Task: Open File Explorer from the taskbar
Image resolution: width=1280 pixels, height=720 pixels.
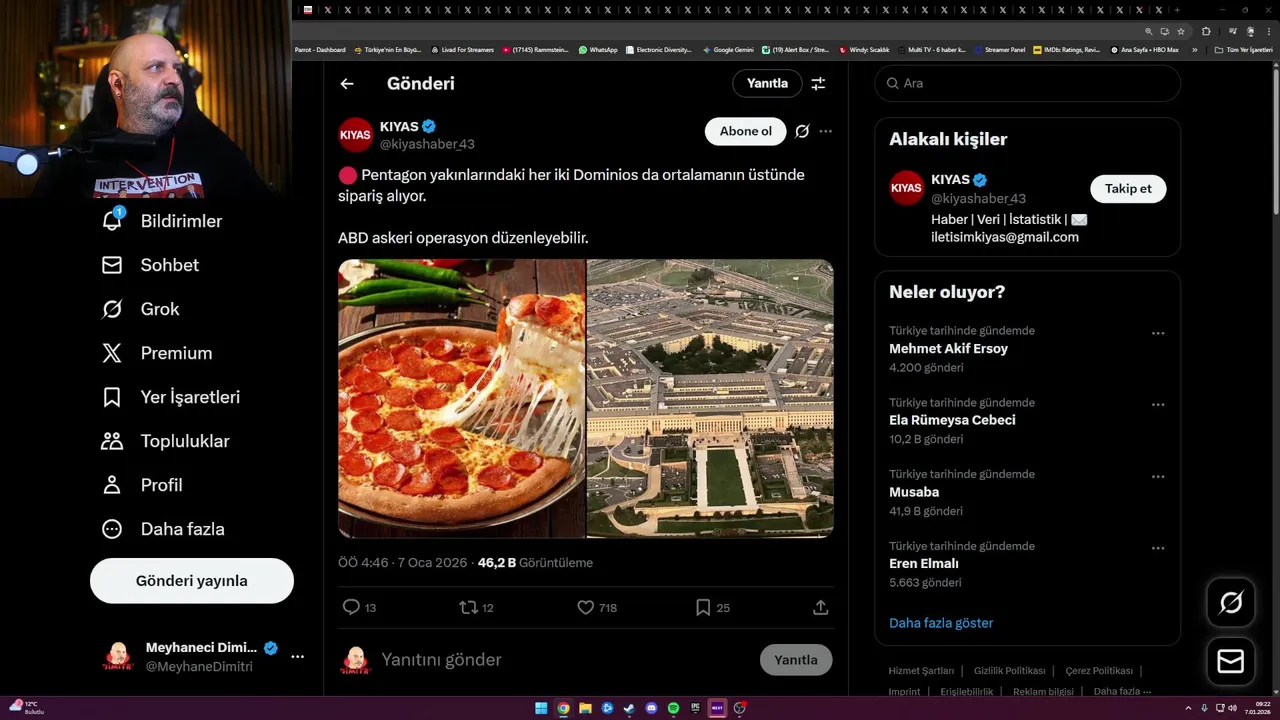Action: pos(585,708)
